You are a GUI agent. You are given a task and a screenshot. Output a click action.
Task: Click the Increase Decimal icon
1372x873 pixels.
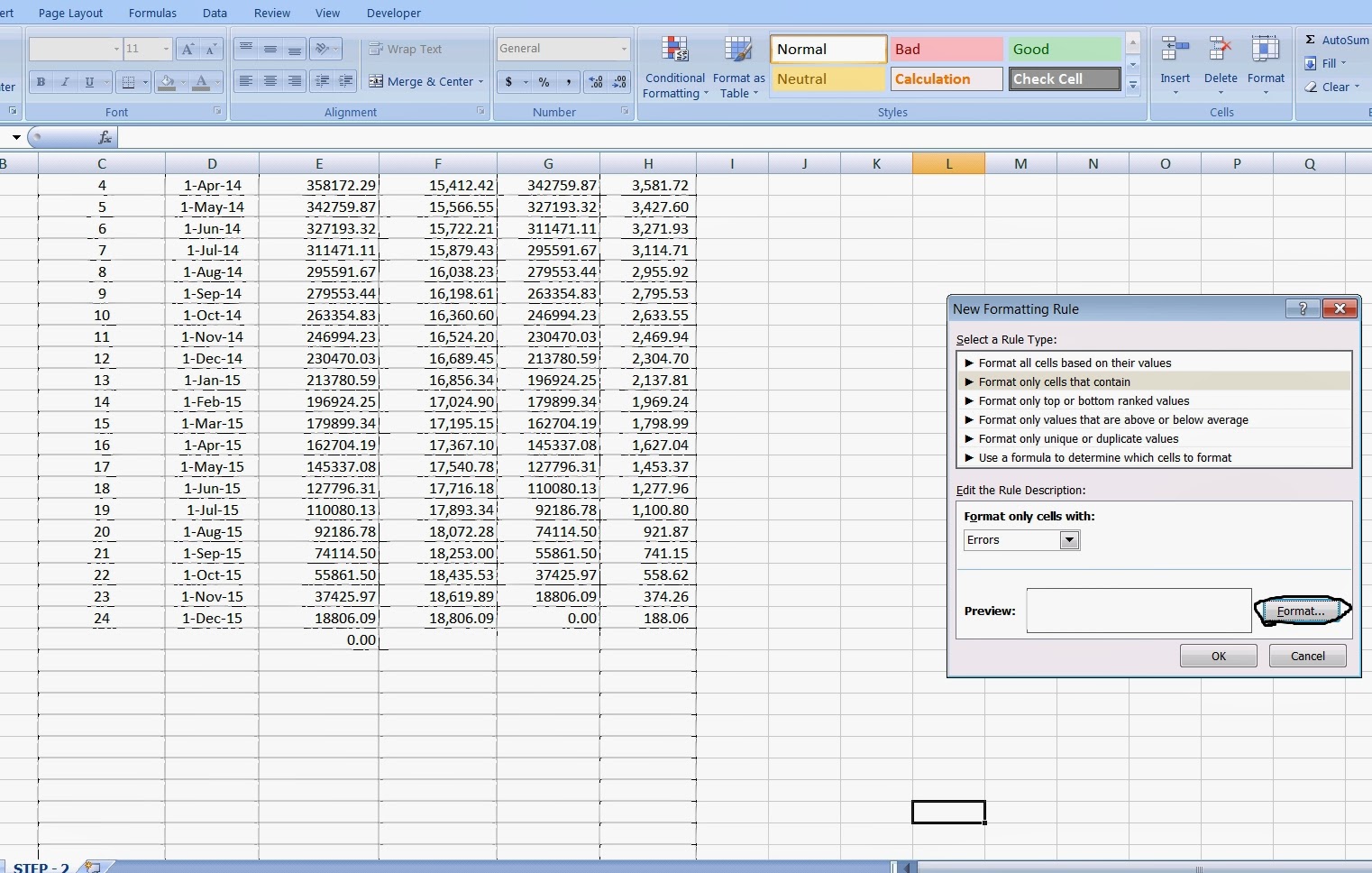(x=594, y=82)
